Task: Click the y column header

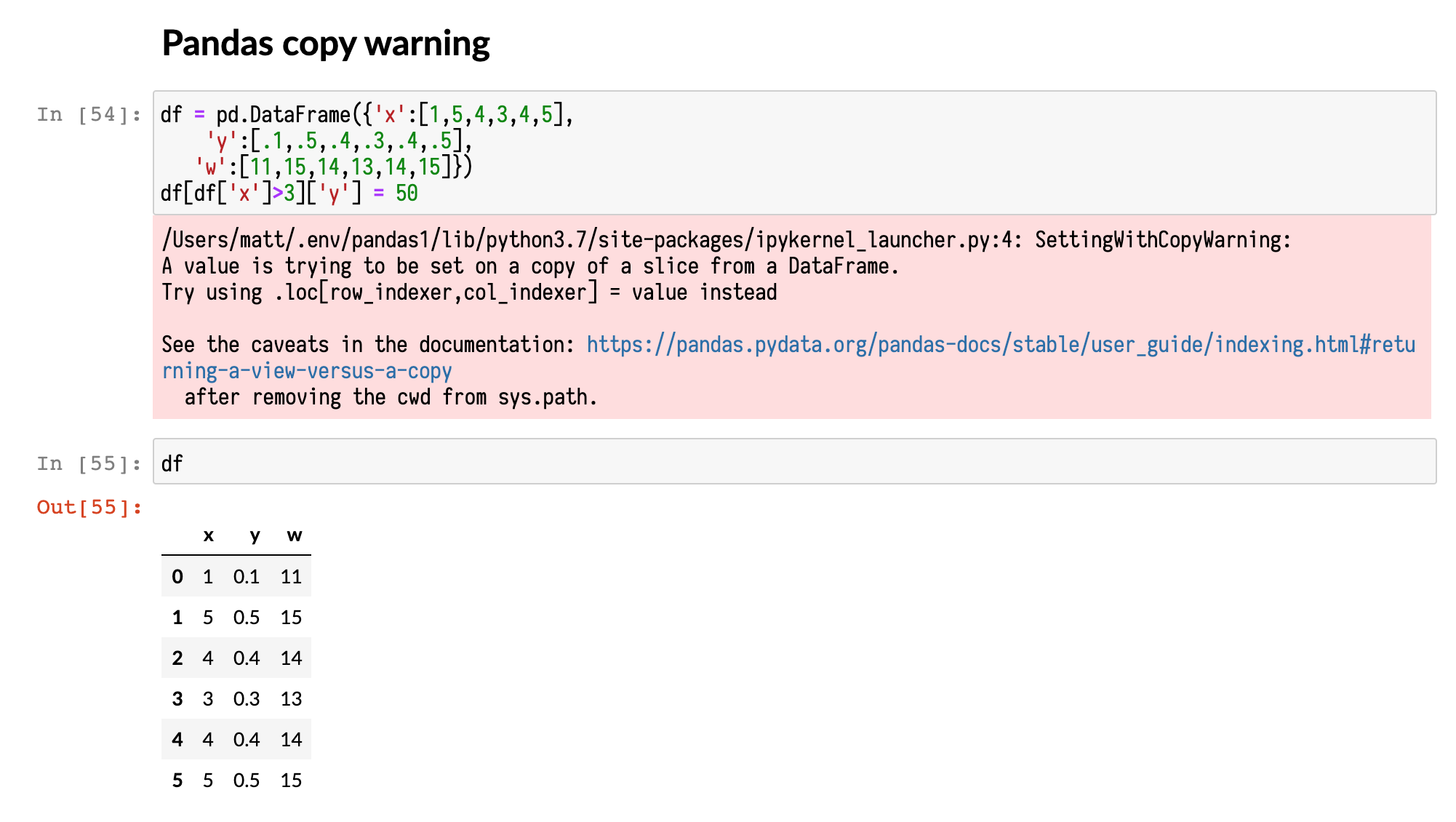Action: point(254,535)
